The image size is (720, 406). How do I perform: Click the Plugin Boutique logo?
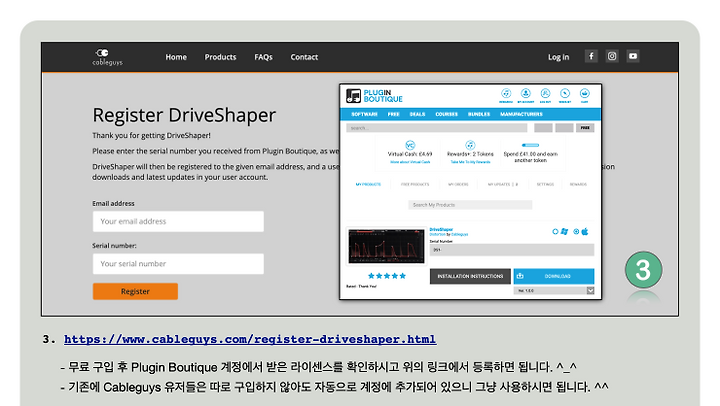[x=374, y=96]
